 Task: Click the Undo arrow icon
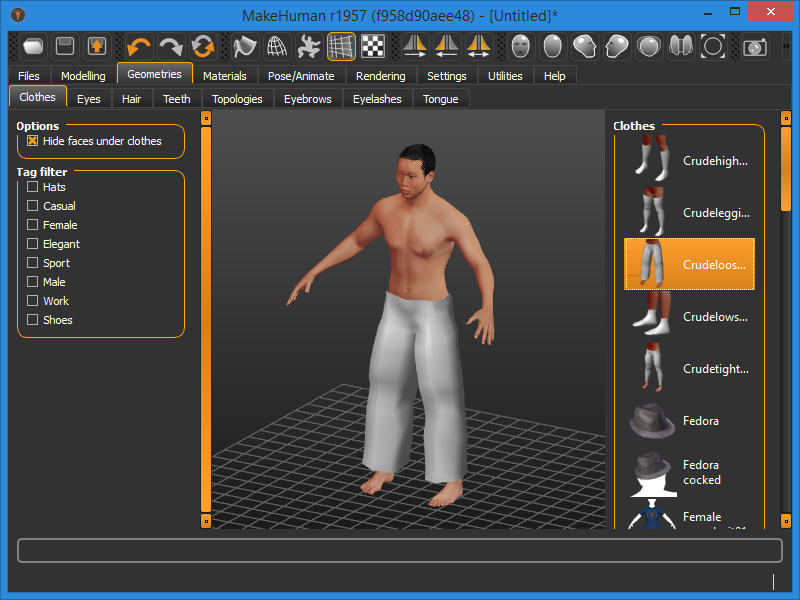[139, 46]
